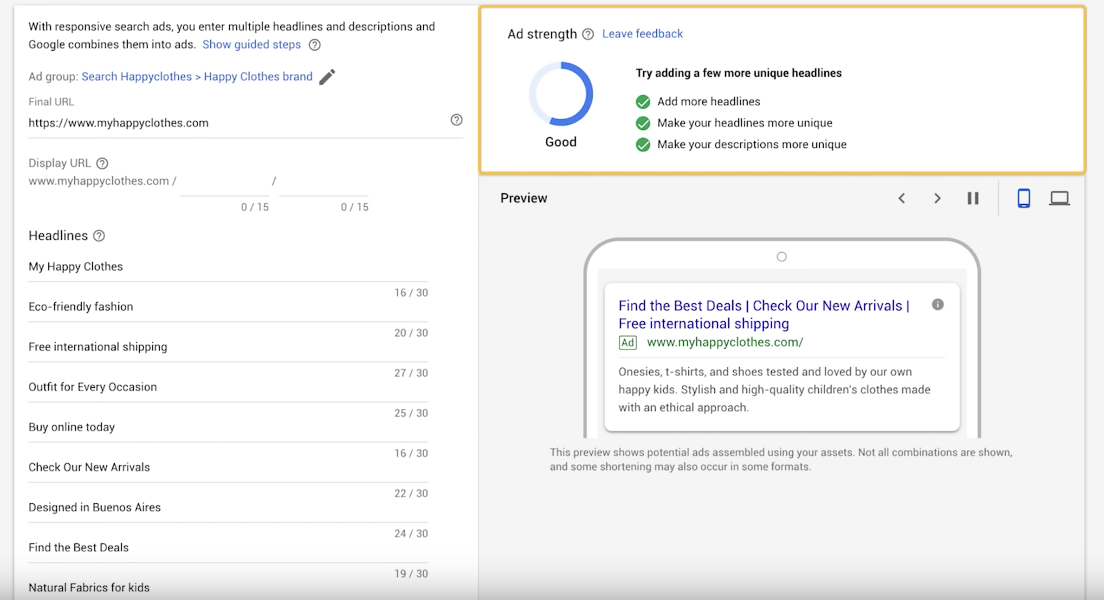Edit the 'Check Our New Arrivals' headline field
The image size is (1104, 600).
click(x=228, y=468)
